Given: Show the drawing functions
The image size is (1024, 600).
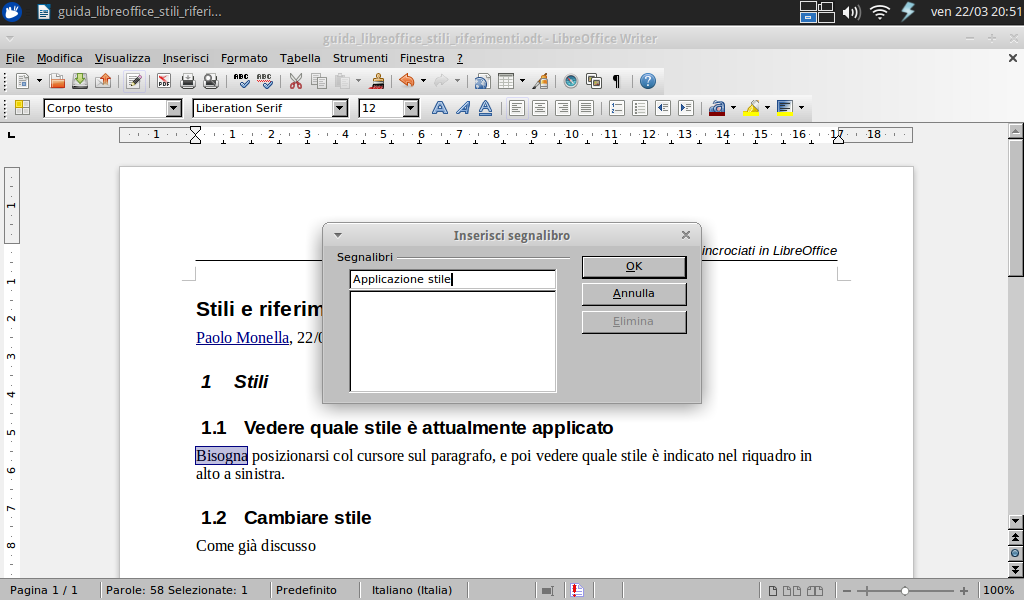Looking at the screenshot, I should (x=540, y=81).
